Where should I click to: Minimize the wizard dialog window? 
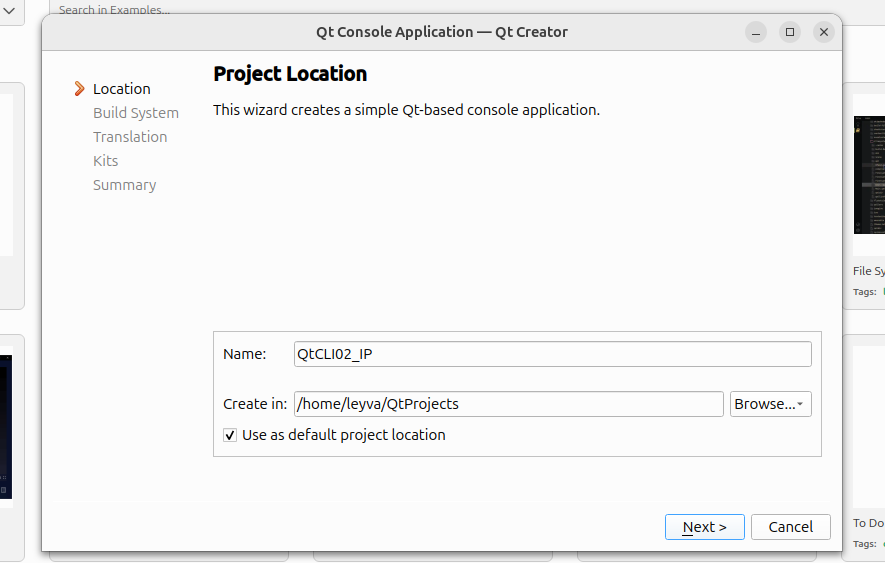click(757, 32)
